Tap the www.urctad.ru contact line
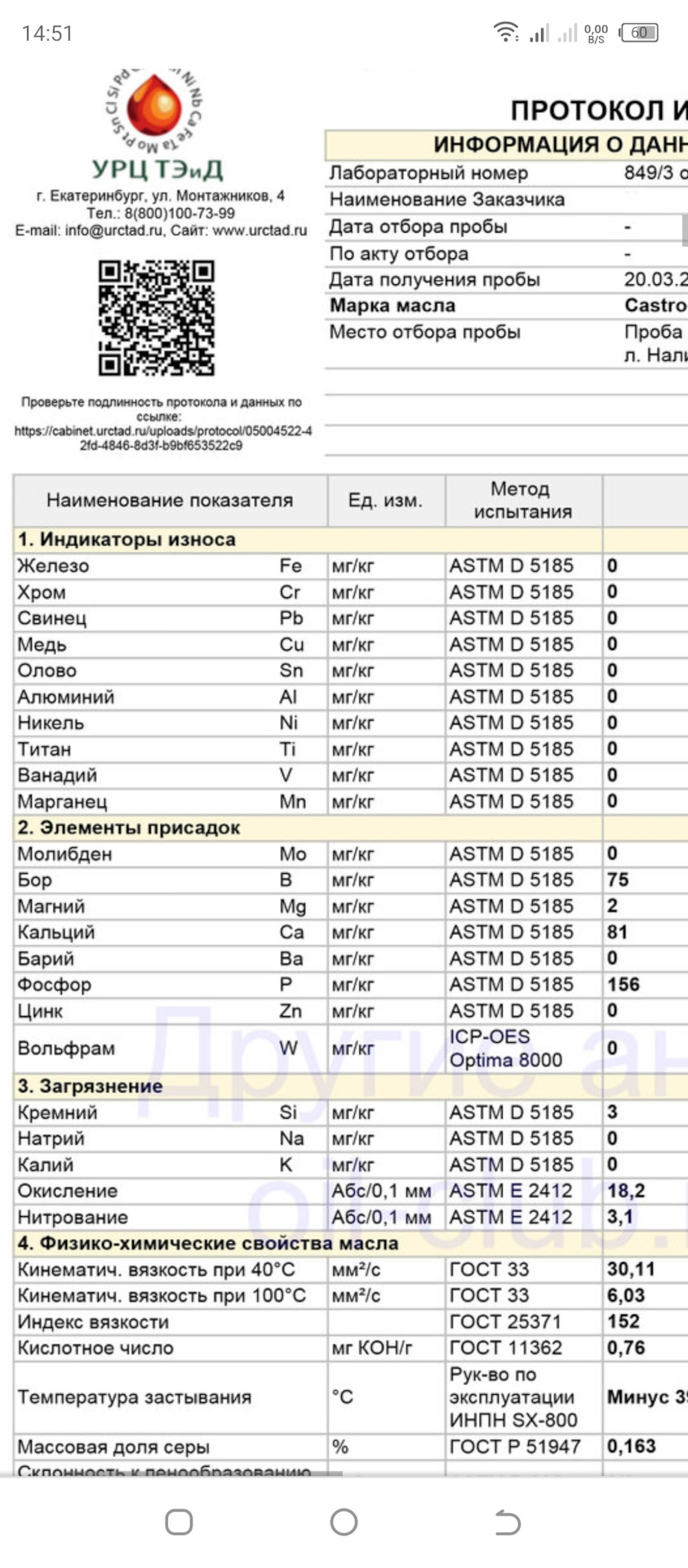Viewport: 688px width, 1568px height. coord(161,230)
